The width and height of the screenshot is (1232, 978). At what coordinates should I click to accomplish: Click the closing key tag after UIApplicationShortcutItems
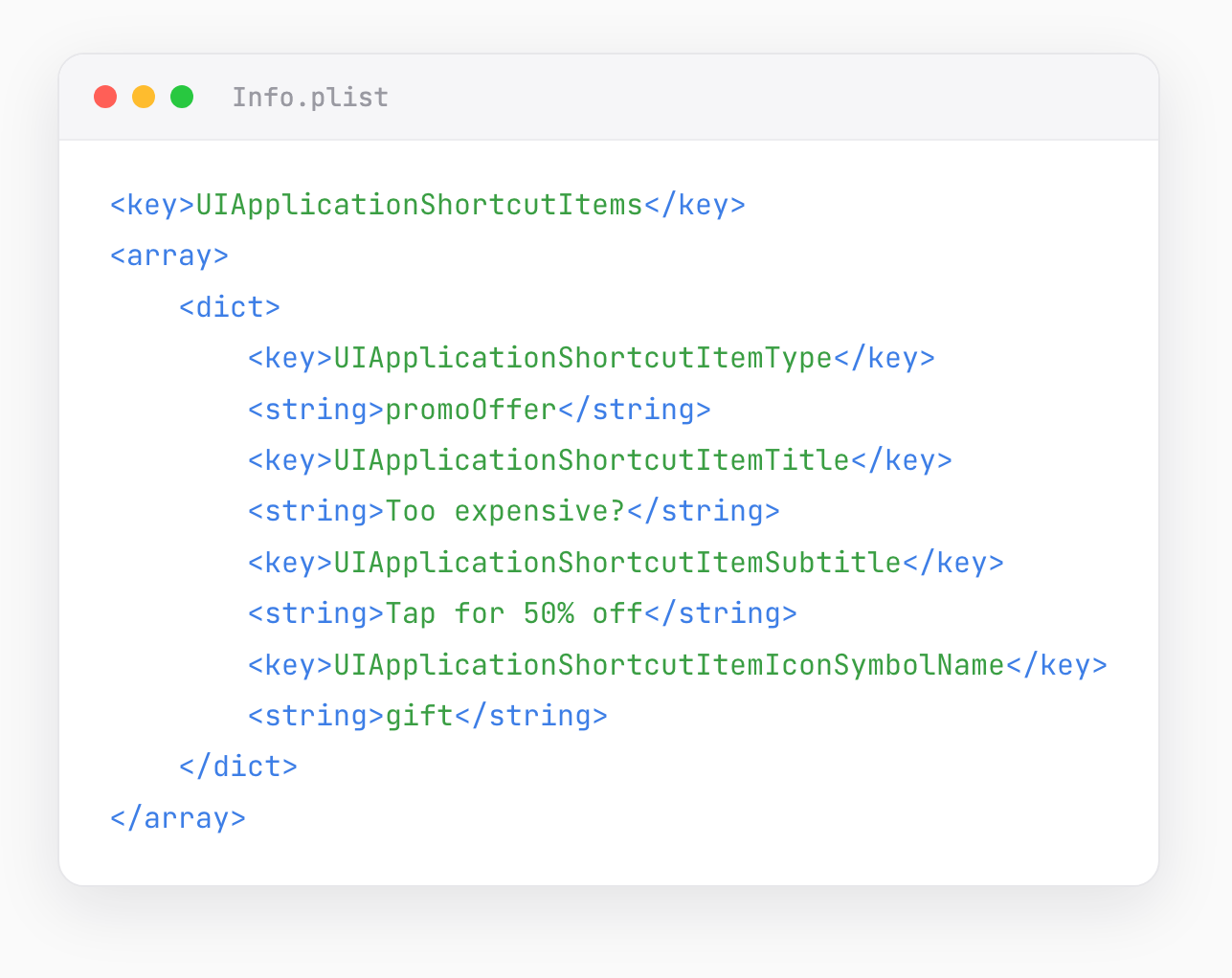coord(695,205)
